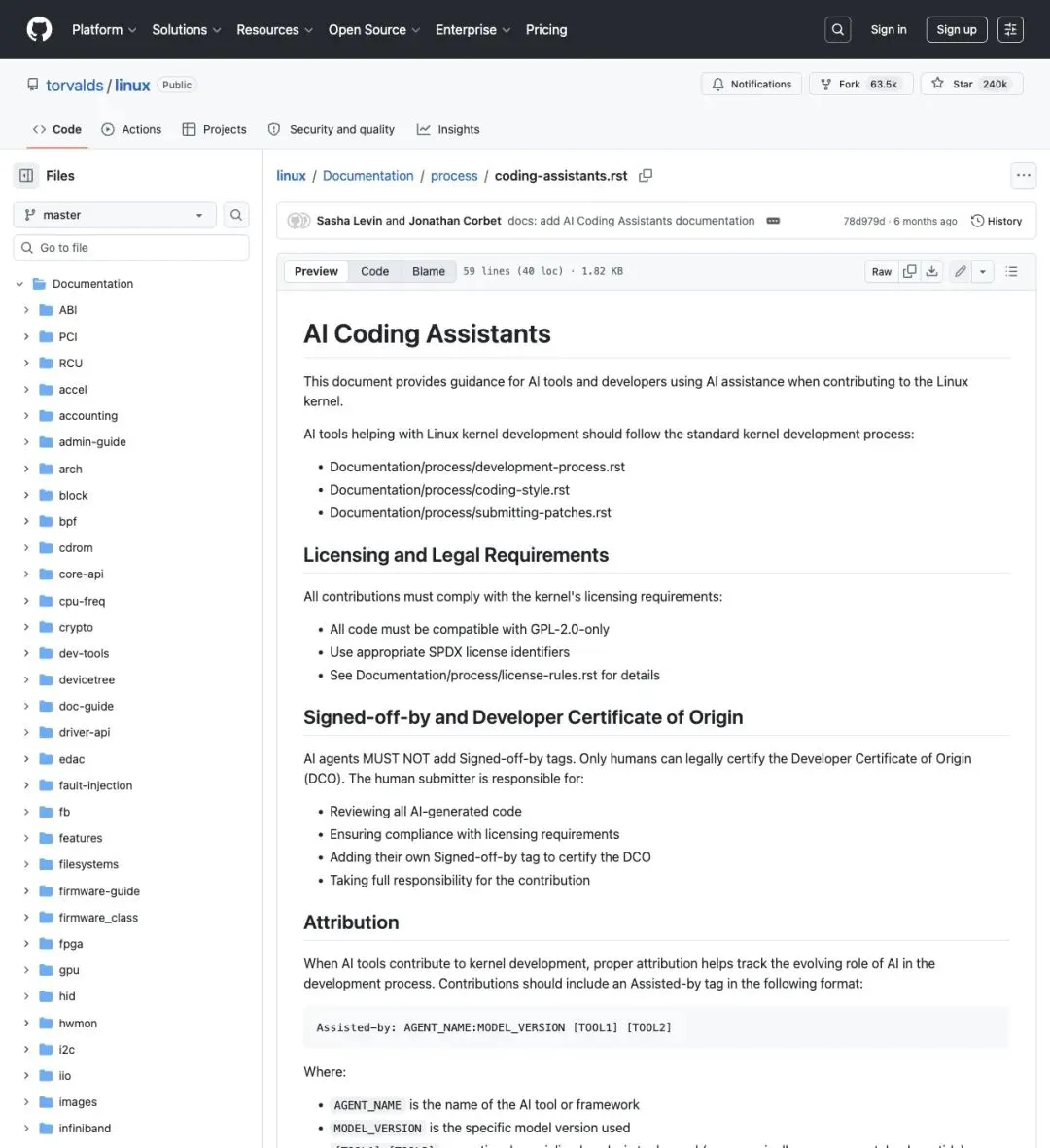The height and width of the screenshot is (1148, 1050).
Task: Open the commit message 'docs: add AI Coding Assistants documentation'
Action: [x=631, y=221]
